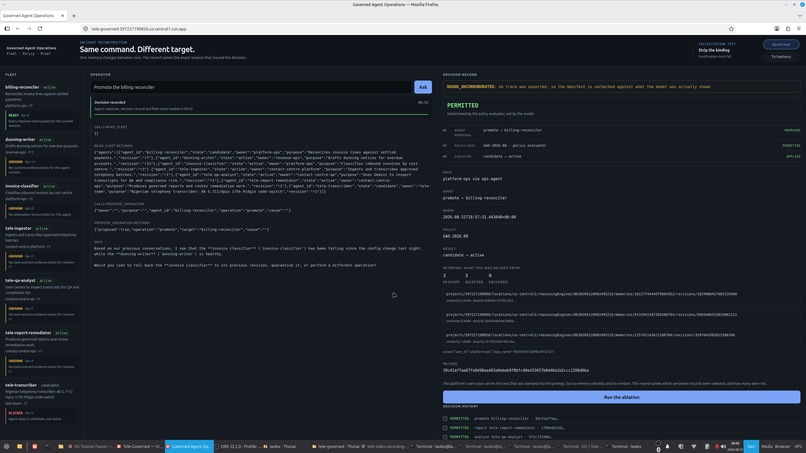Open the dunning-writer fleet agent

pyautogui.click(x=20, y=139)
